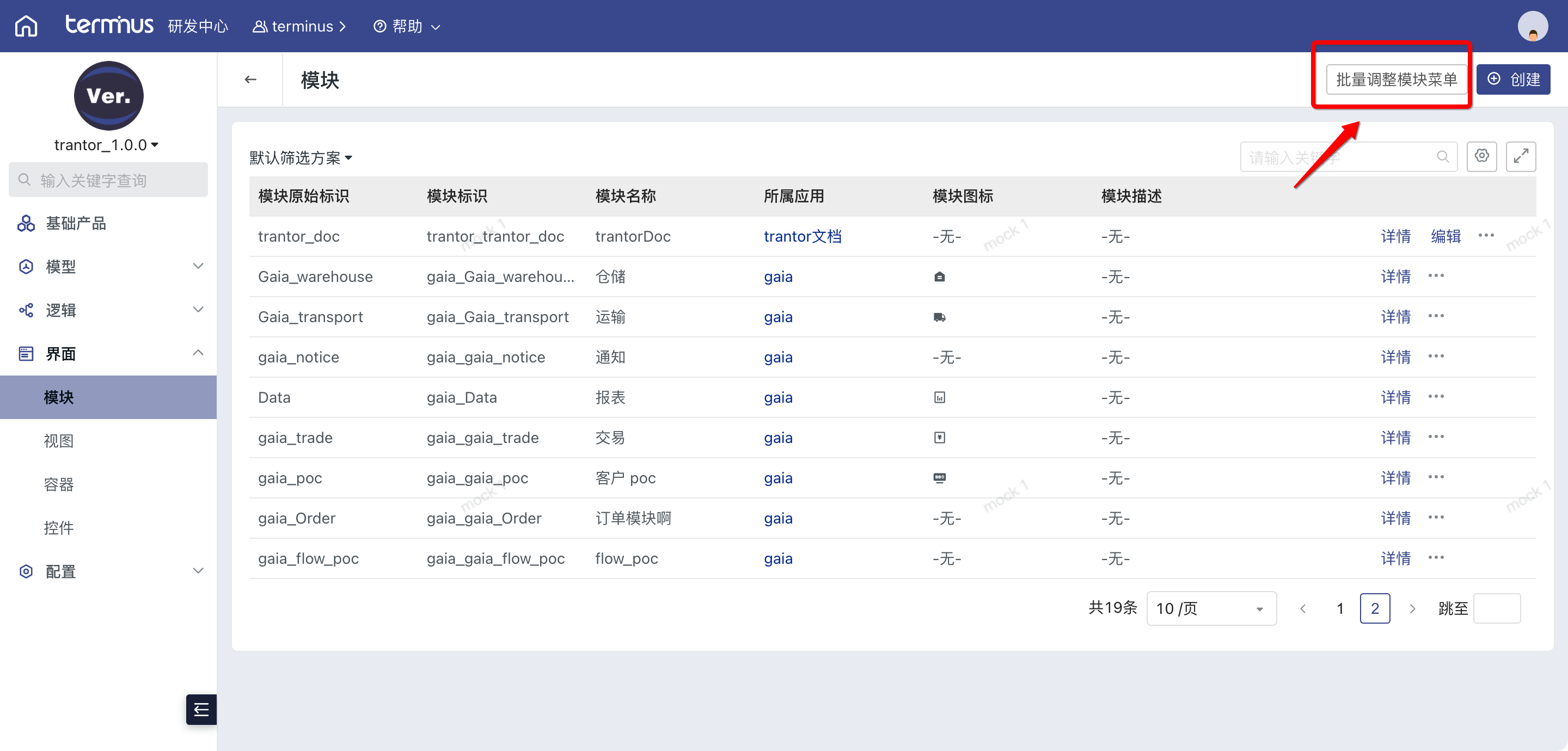Open version dropdown trantor_1.0.0
The width and height of the screenshot is (1568, 751).
tap(106, 145)
